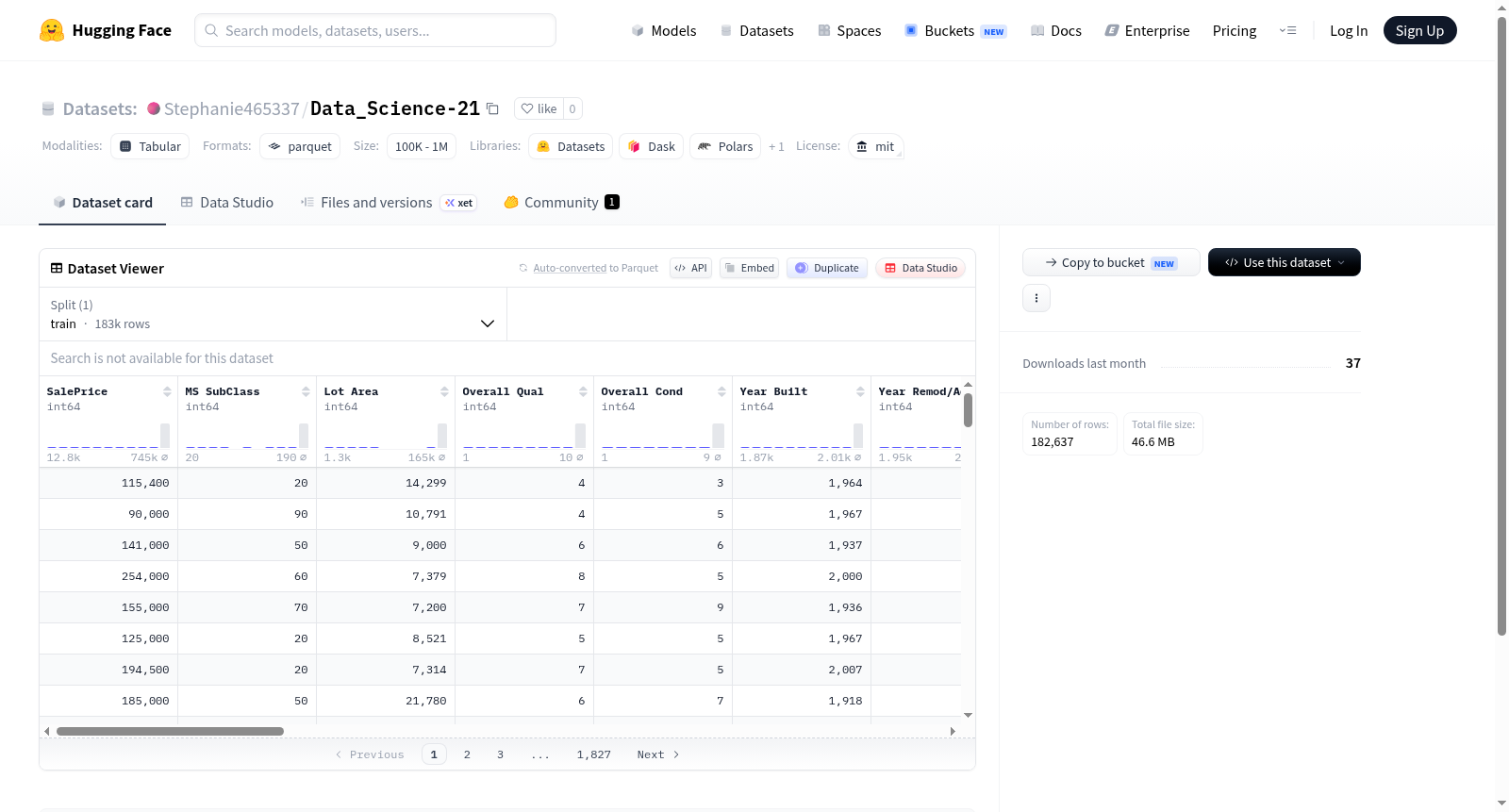Open the Pricing page
Screen dimensions: 1509x812
[1235, 30]
